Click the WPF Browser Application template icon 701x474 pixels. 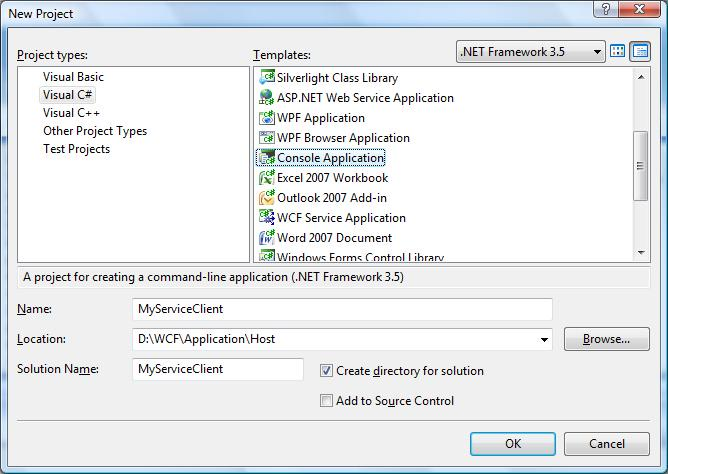point(266,138)
